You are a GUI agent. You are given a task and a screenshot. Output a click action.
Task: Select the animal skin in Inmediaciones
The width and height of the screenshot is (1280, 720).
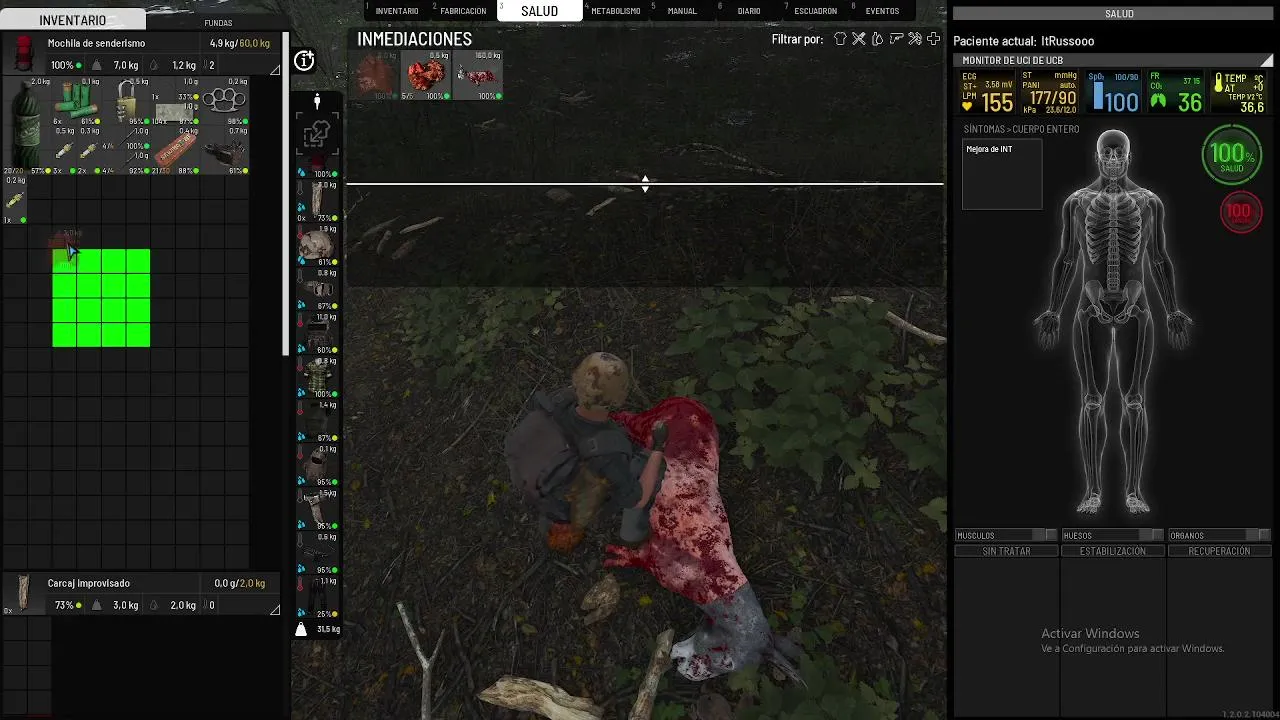click(376, 76)
